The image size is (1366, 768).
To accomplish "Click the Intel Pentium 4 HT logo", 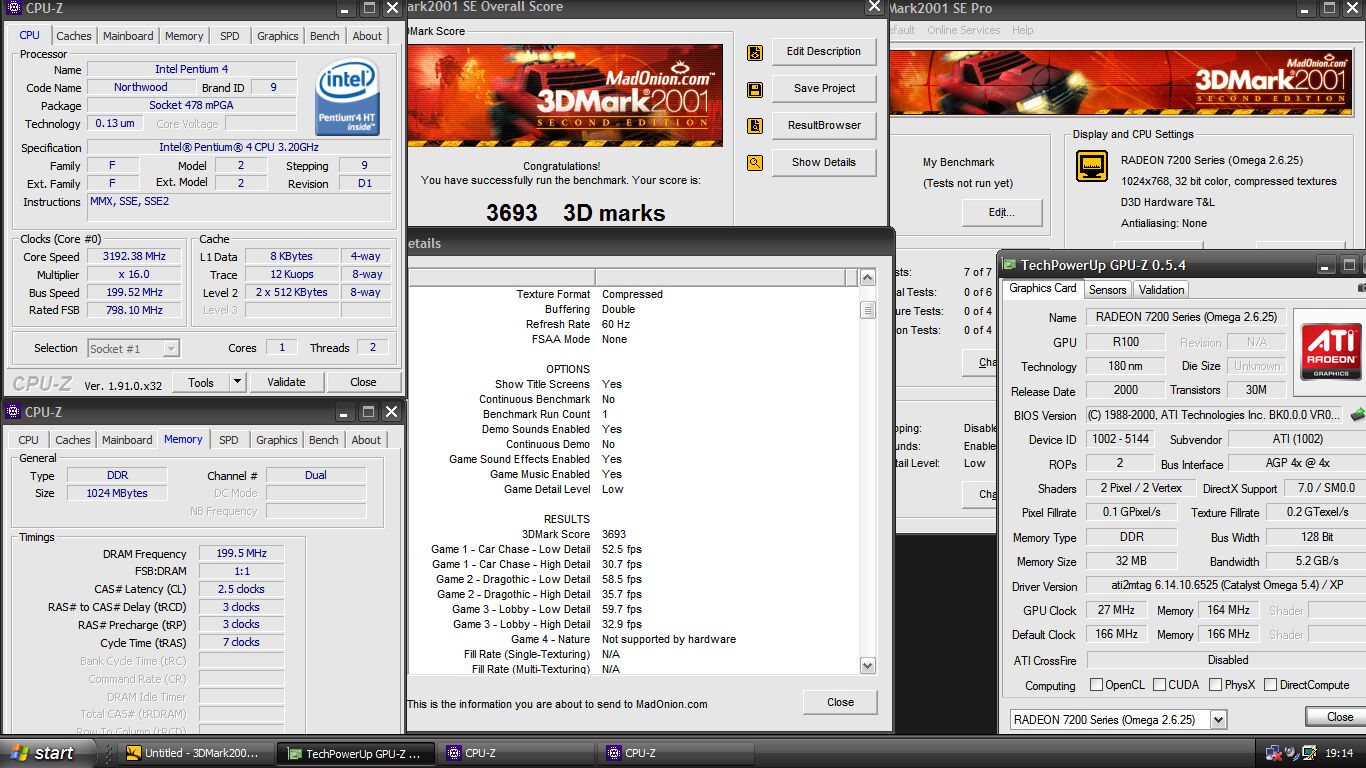I will pos(347,98).
